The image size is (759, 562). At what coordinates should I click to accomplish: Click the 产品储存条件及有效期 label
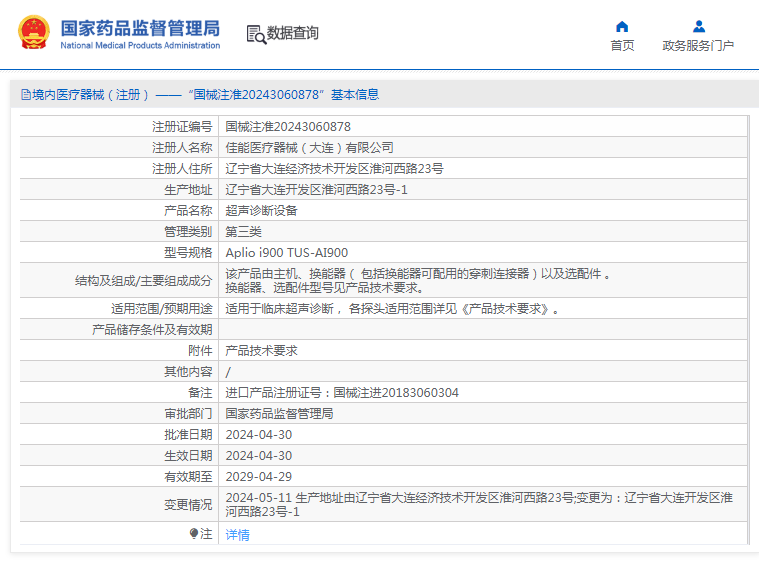point(152,330)
